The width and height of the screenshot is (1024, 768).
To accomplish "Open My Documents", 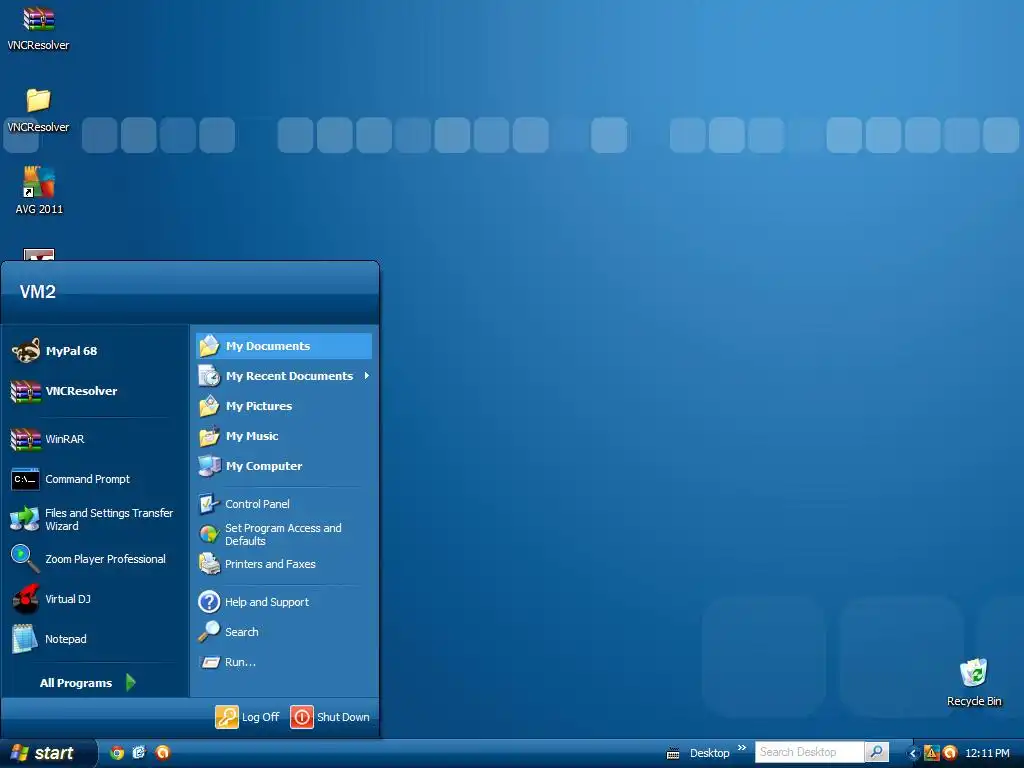I will coord(284,346).
